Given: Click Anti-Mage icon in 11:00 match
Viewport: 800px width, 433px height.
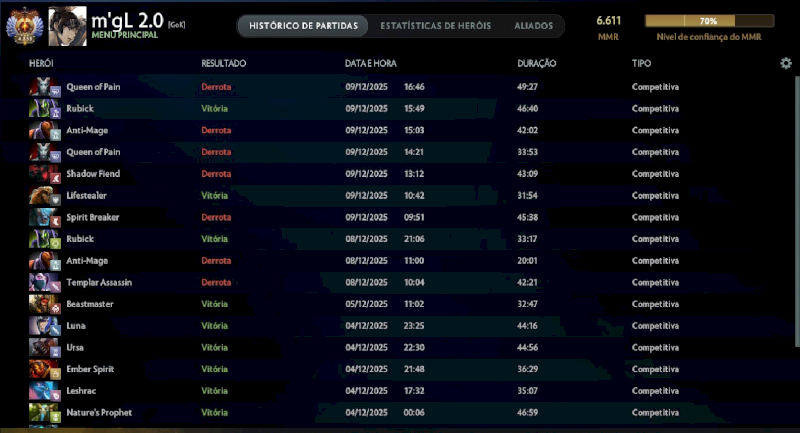Looking at the screenshot, I should [45, 261].
